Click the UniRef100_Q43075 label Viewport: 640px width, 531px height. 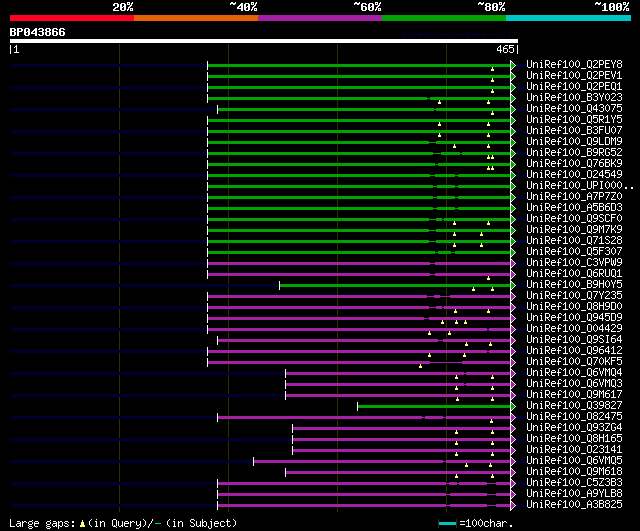(x=574, y=109)
